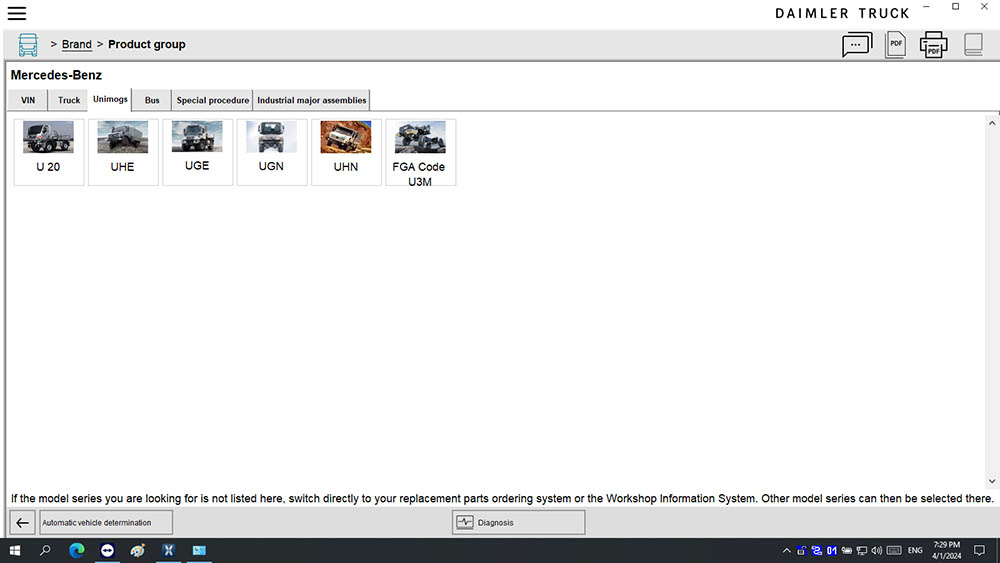The width and height of the screenshot is (1000, 563).
Task: Open the network icon in system tray
Action: [862, 551]
